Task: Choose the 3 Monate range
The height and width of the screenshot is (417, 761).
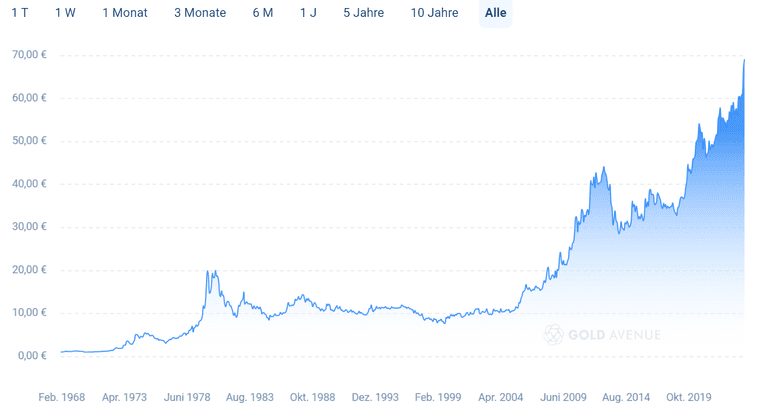Action: [x=200, y=13]
